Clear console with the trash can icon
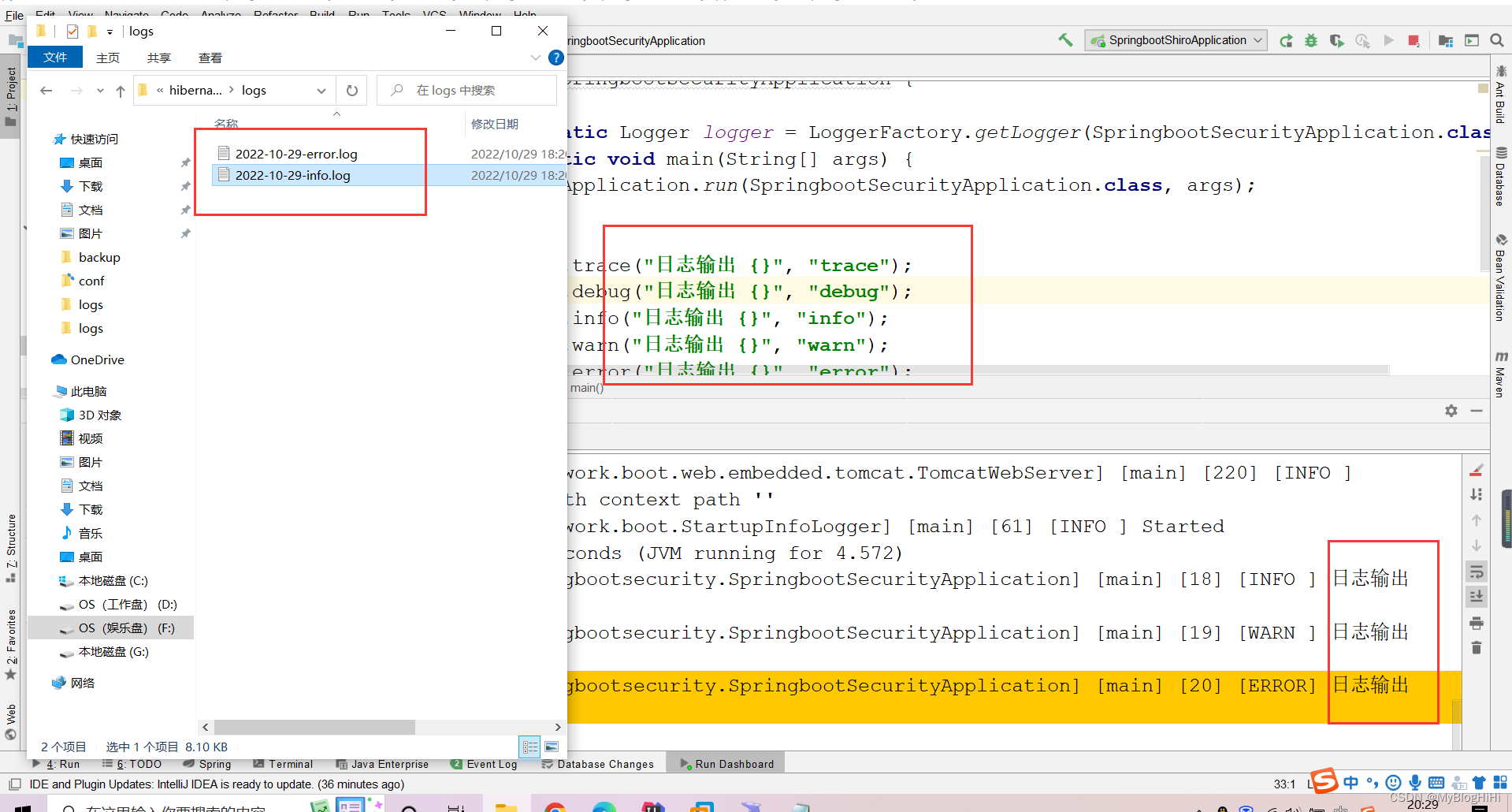1512x812 pixels. coord(1477,648)
